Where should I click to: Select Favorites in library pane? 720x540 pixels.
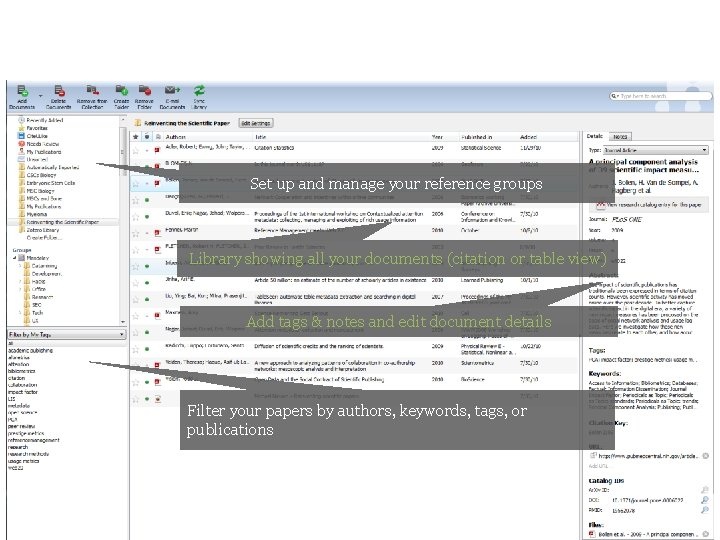click(37, 128)
